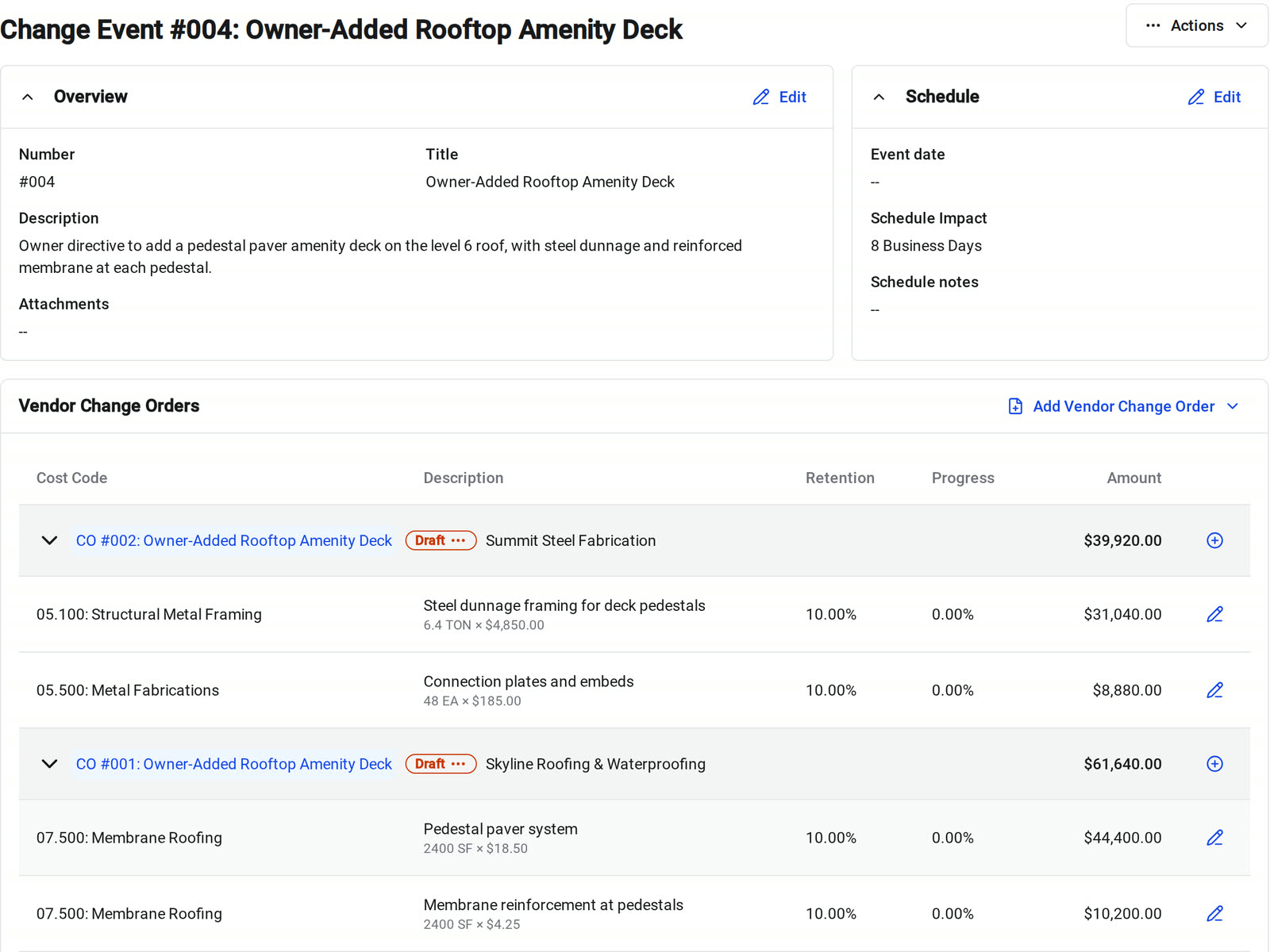Click the Progress column header
The width and height of the screenshot is (1270, 952).
pyautogui.click(x=963, y=478)
